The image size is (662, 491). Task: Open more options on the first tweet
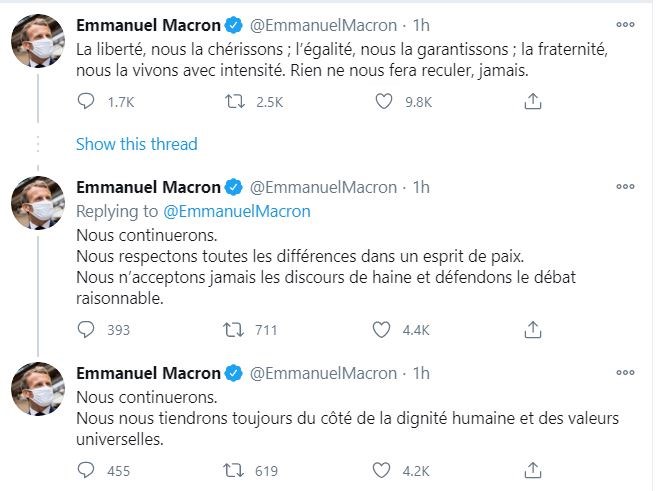[x=625, y=22]
